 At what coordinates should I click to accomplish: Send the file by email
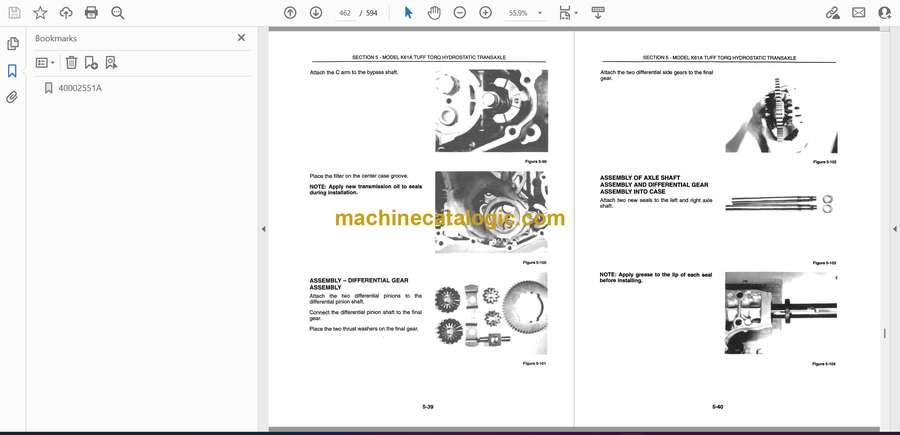[859, 13]
